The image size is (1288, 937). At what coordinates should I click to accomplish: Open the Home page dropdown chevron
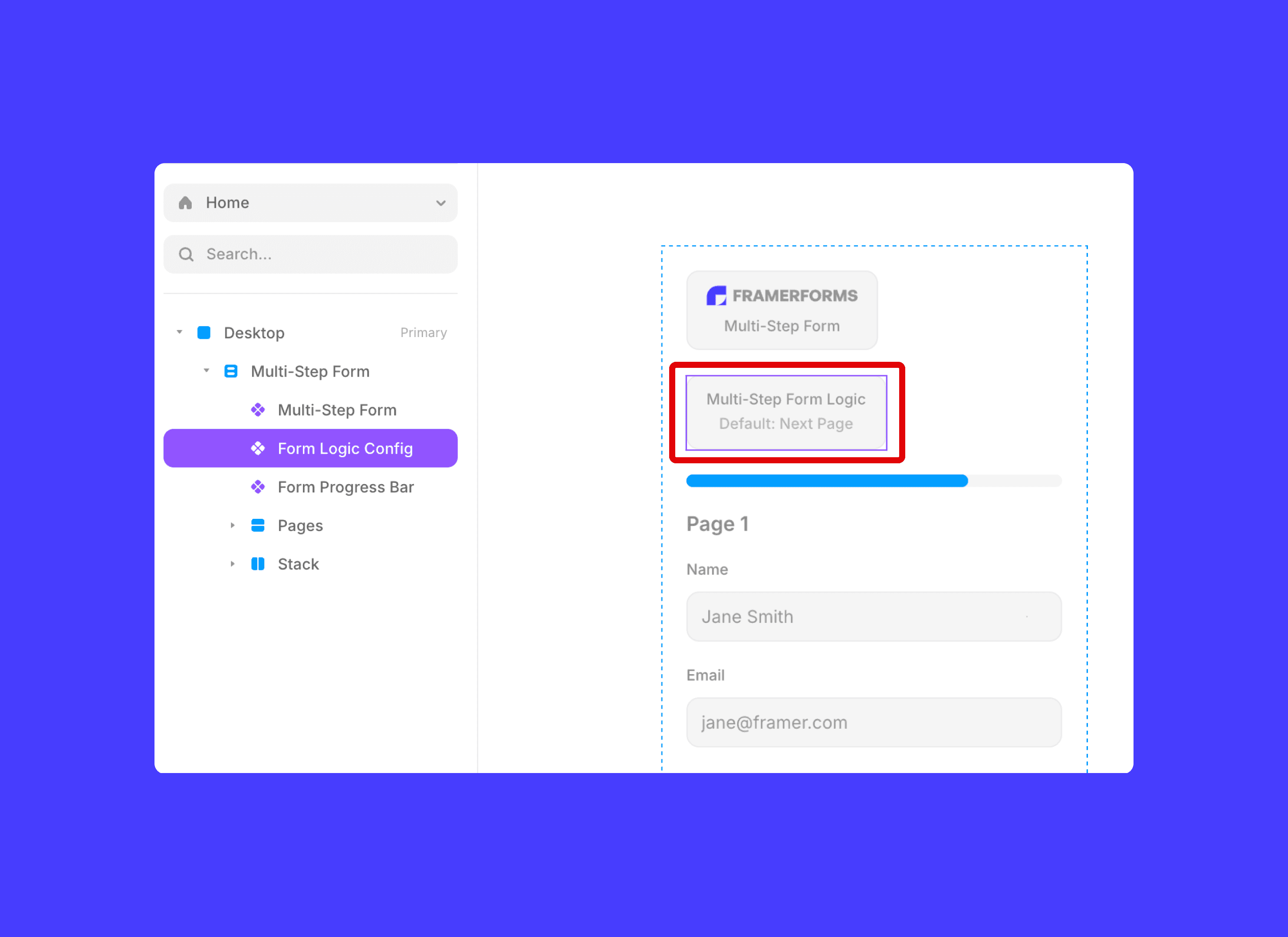[441, 203]
